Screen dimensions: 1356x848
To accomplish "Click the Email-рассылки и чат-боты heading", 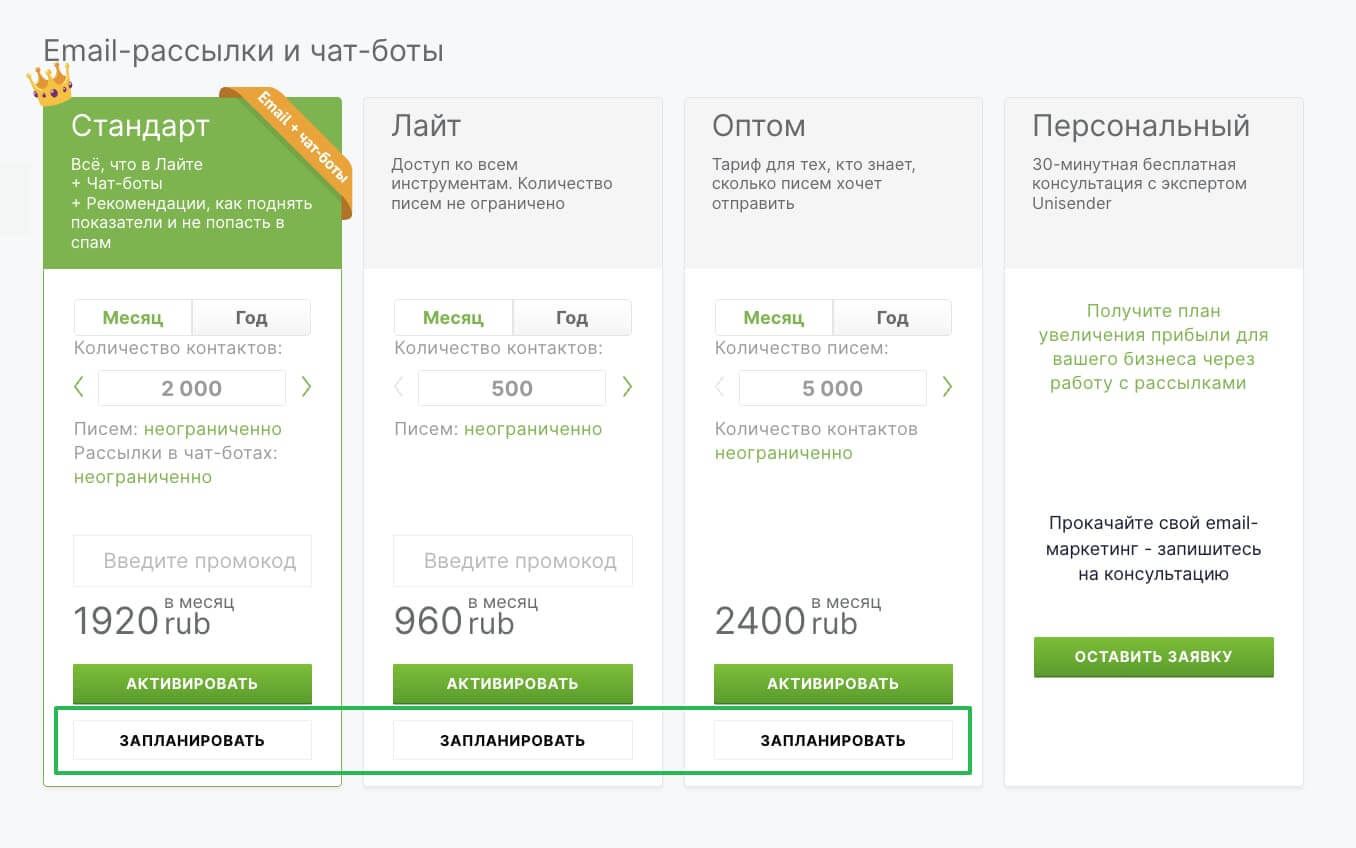I will coord(244,50).
